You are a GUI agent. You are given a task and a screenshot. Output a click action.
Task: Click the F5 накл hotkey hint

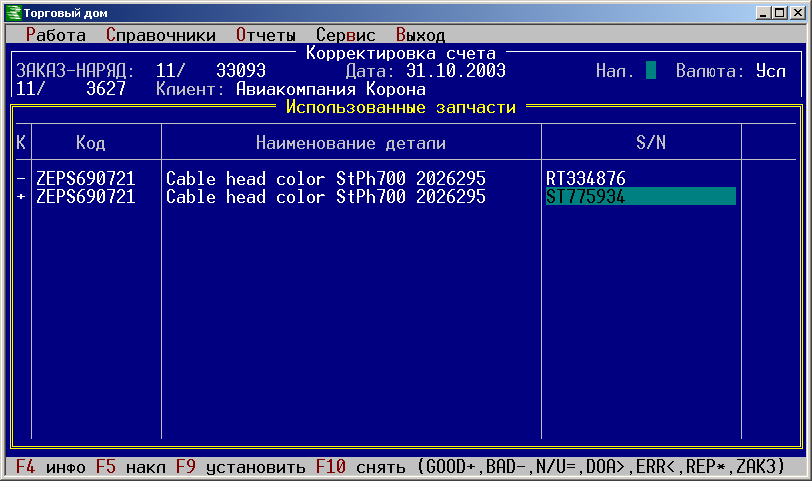tap(130, 467)
